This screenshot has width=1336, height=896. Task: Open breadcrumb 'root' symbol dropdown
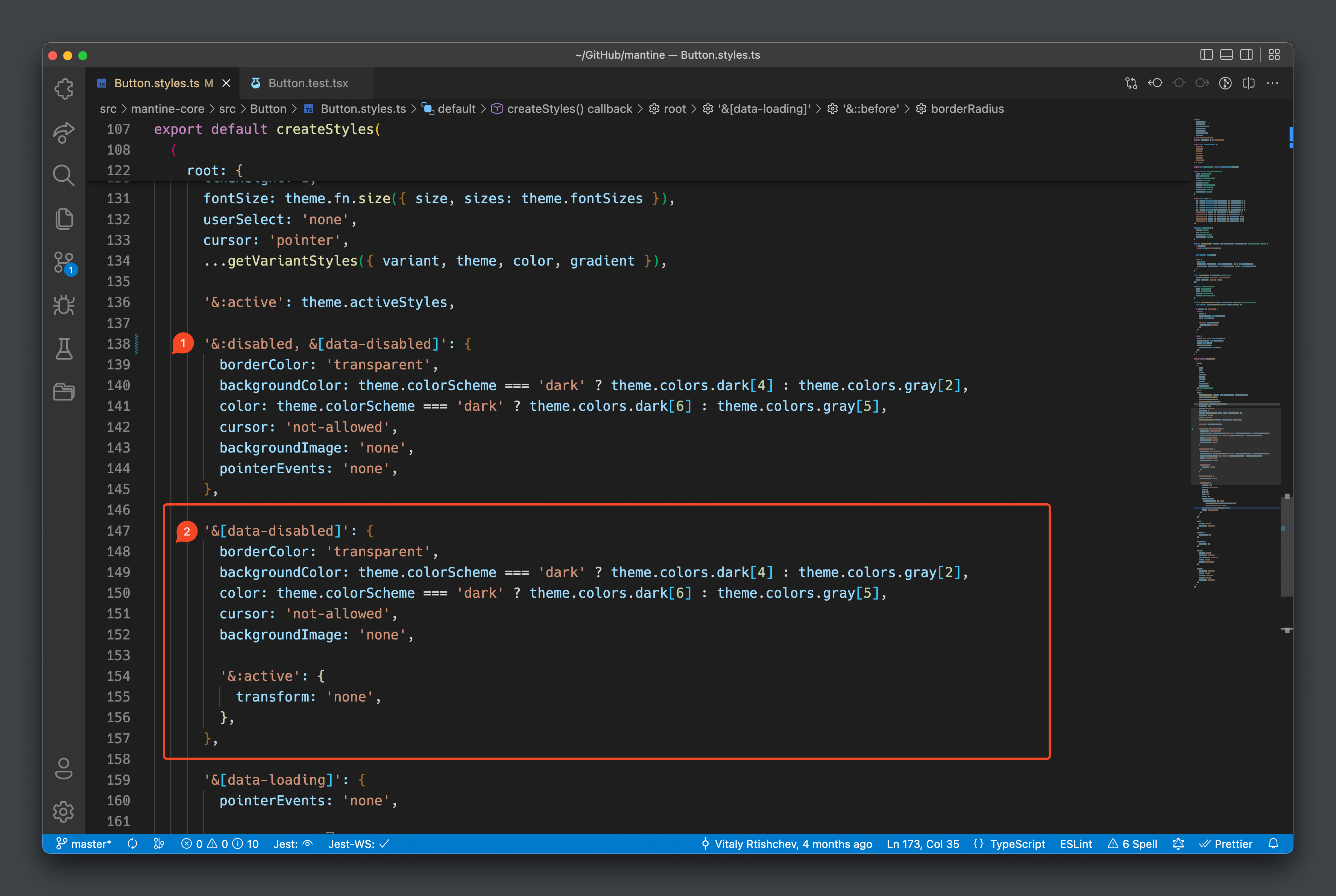pos(667,109)
